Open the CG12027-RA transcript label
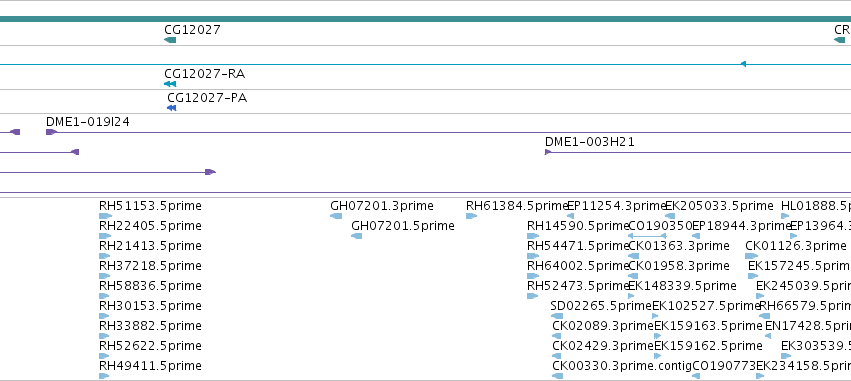This screenshot has height=381, width=851. tap(201, 73)
